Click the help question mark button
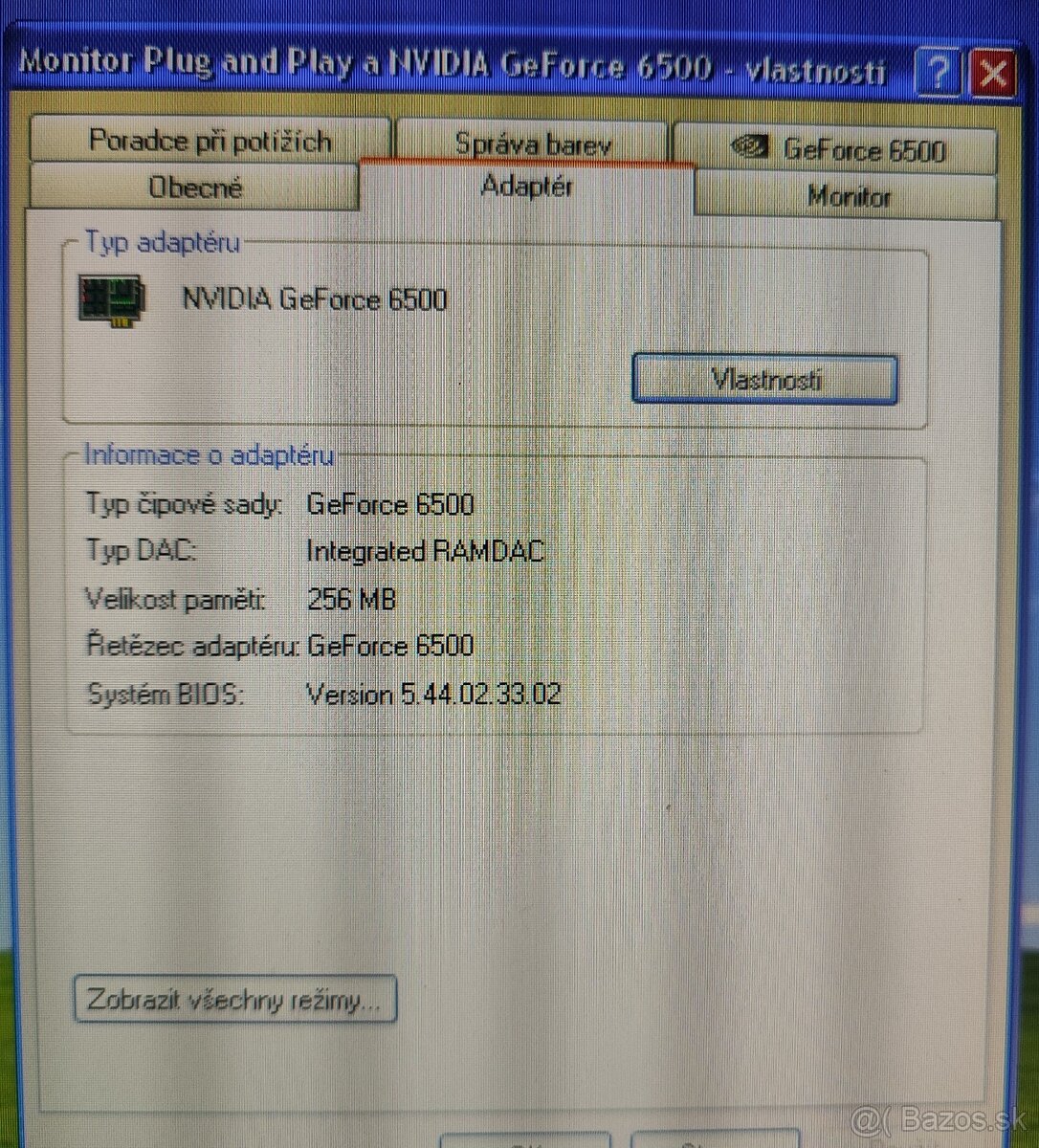This screenshot has width=1039, height=1148. 936,73
